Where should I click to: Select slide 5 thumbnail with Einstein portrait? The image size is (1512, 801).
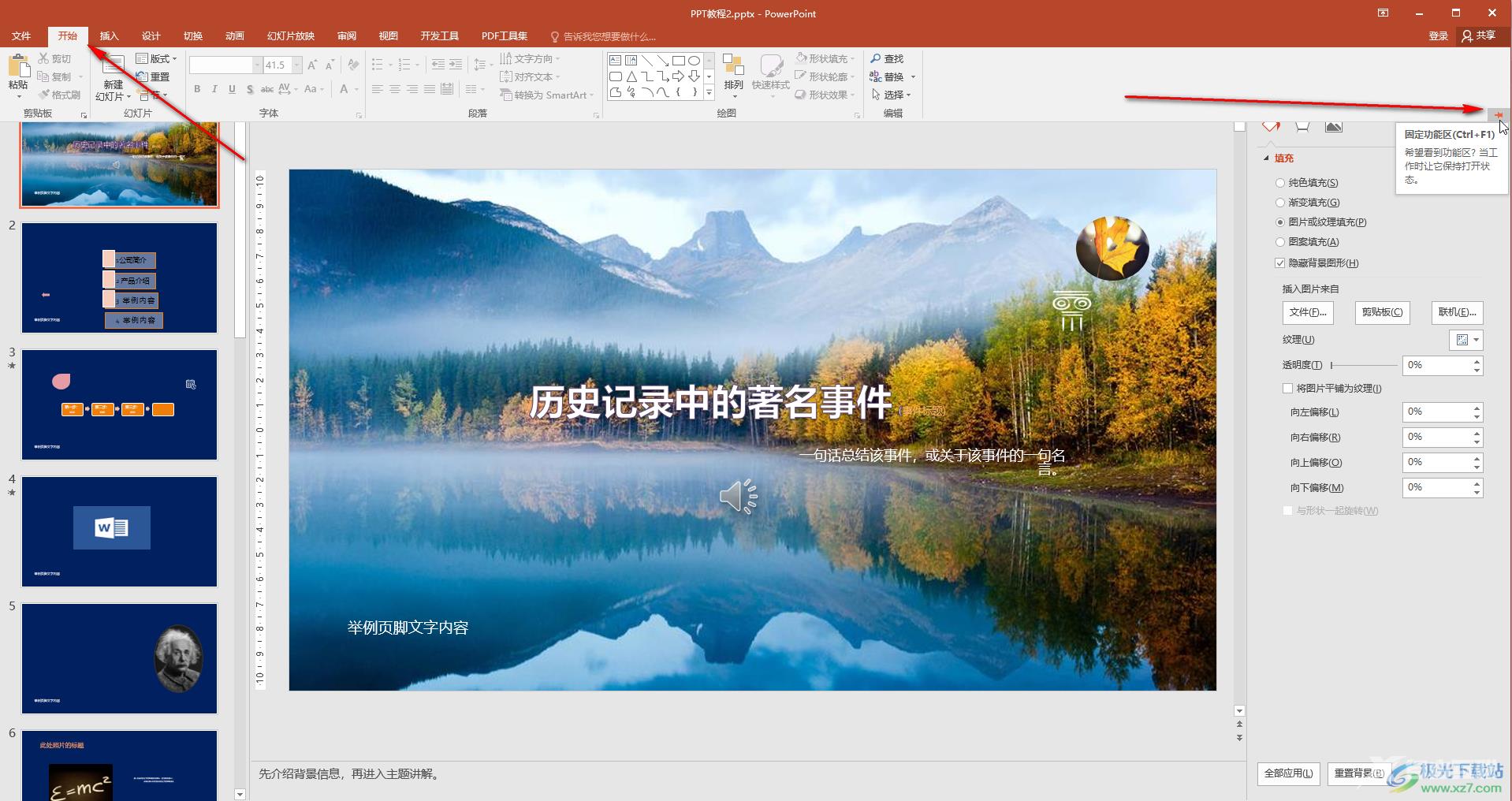click(x=119, y=658)
